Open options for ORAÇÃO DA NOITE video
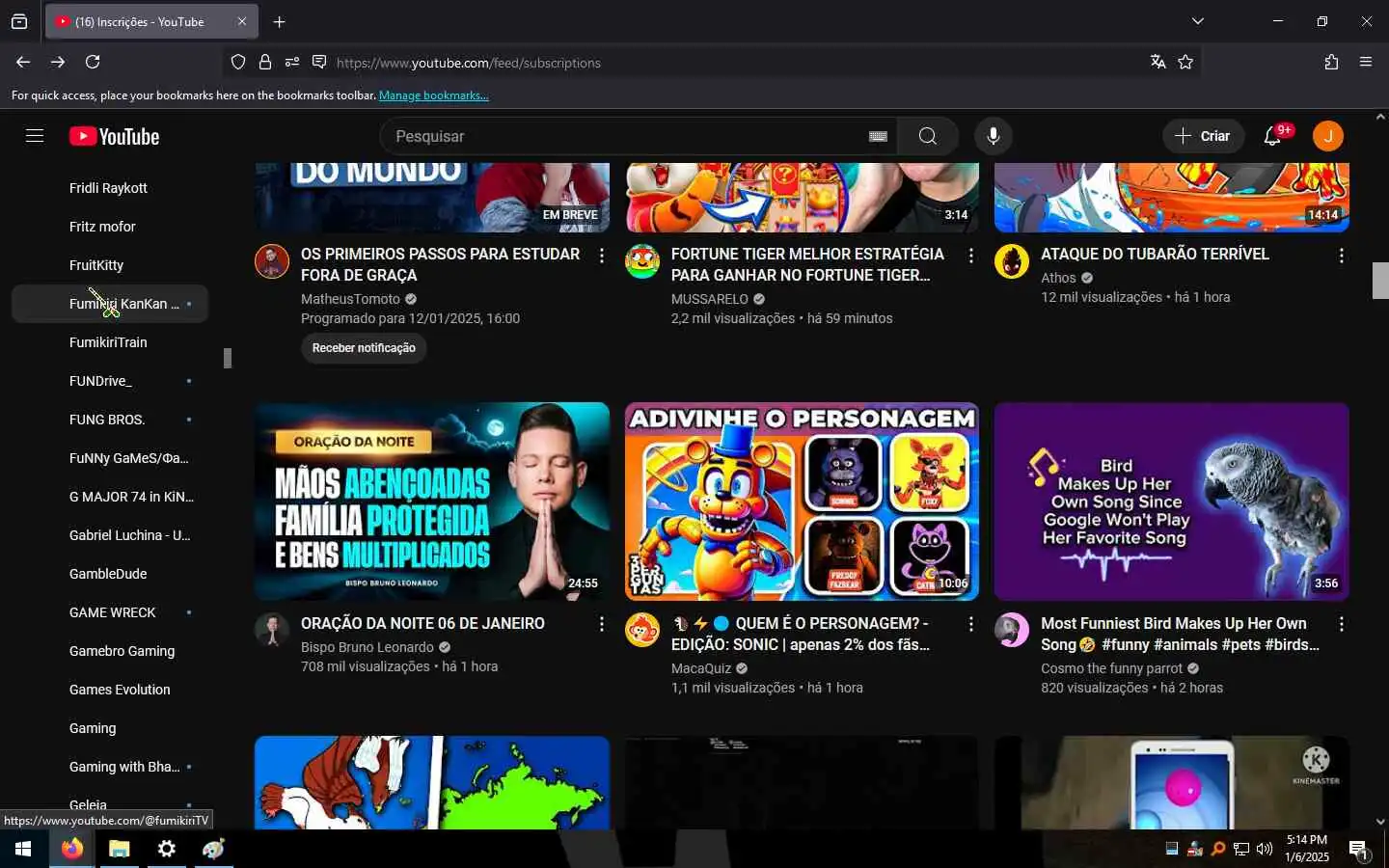This screenshot has height=868, width=1389. tap(602, 625)
